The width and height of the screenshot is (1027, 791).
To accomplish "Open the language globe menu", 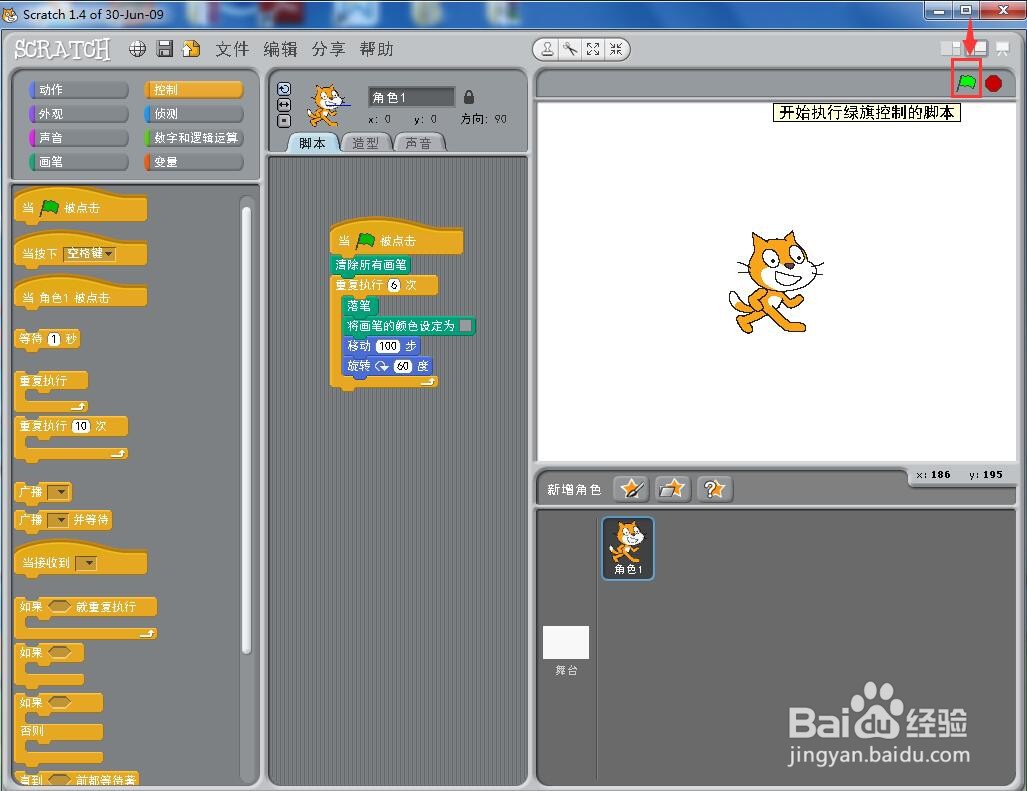I will 137,48.
